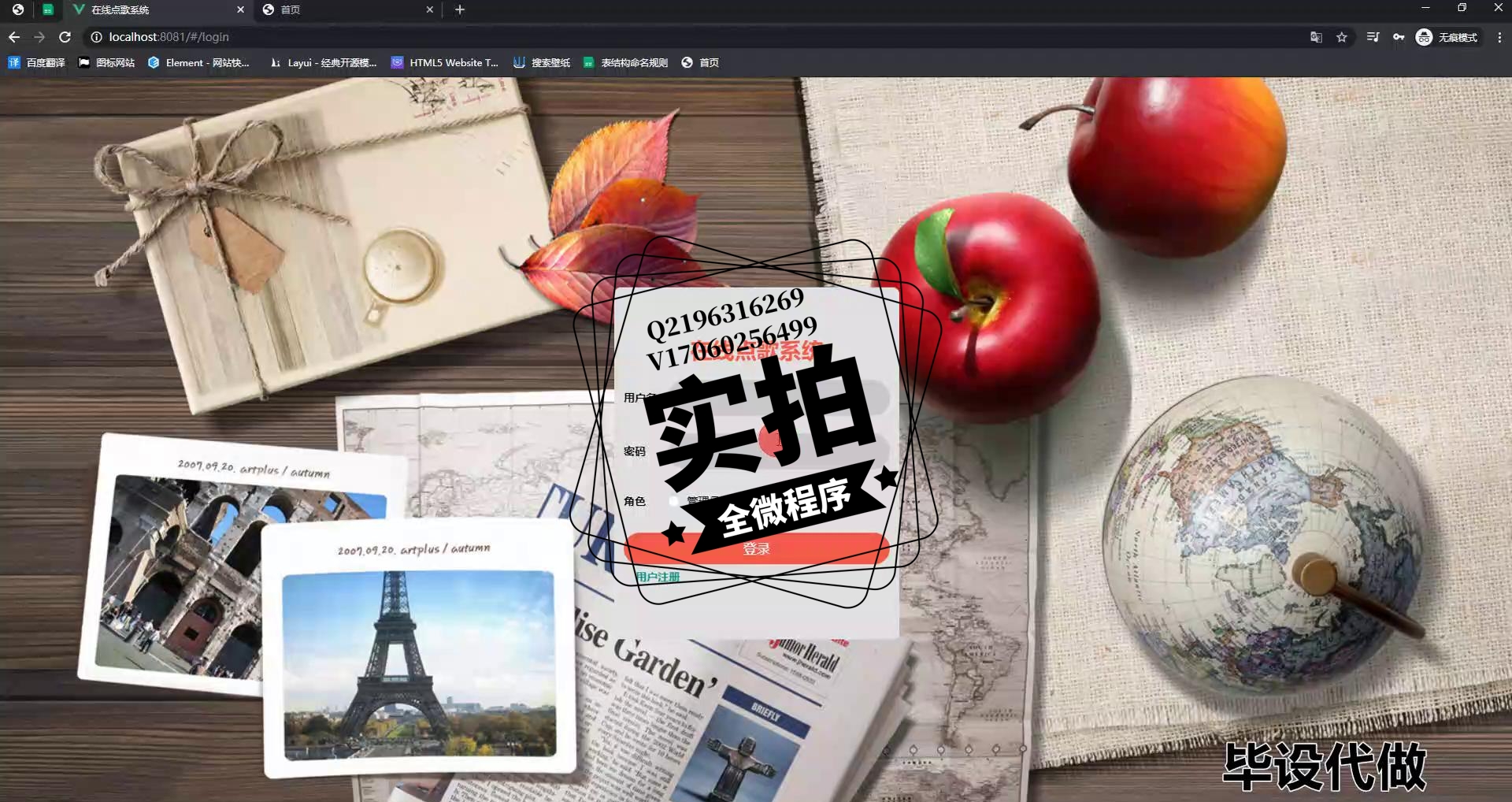
Task: Close the 在线点歌系统 tab
Action: click(x=240, y=9)
